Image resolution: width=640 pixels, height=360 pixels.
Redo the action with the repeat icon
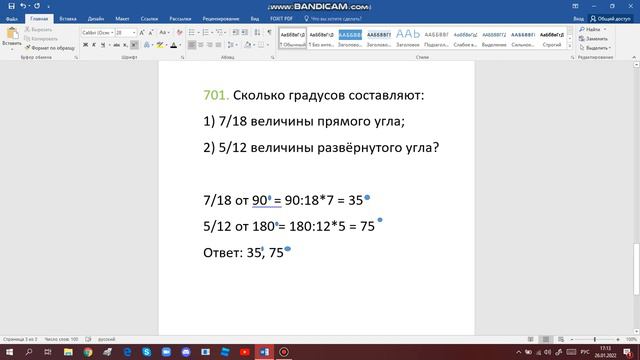pos(37,6)
